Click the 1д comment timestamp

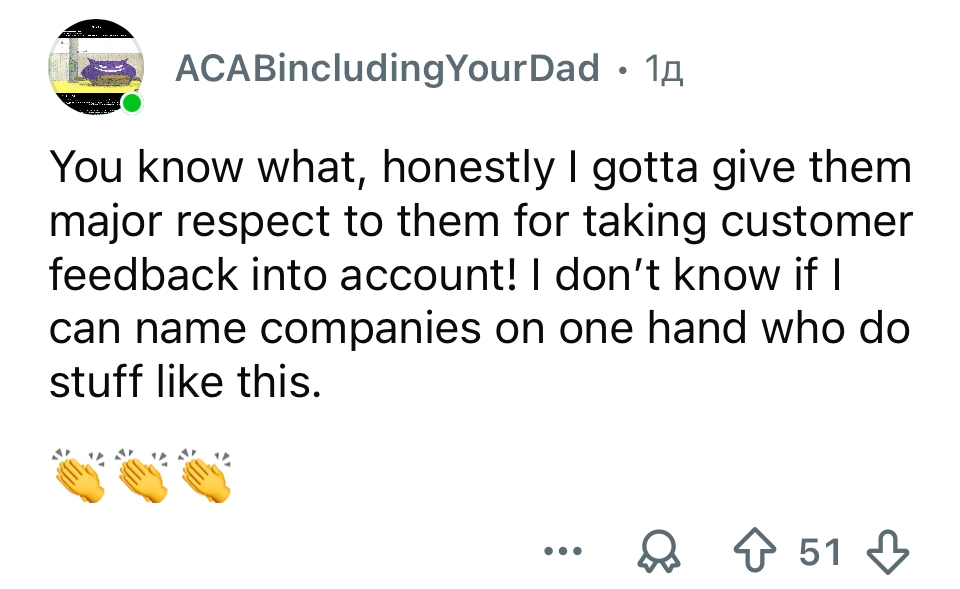[x=664, y=68]
